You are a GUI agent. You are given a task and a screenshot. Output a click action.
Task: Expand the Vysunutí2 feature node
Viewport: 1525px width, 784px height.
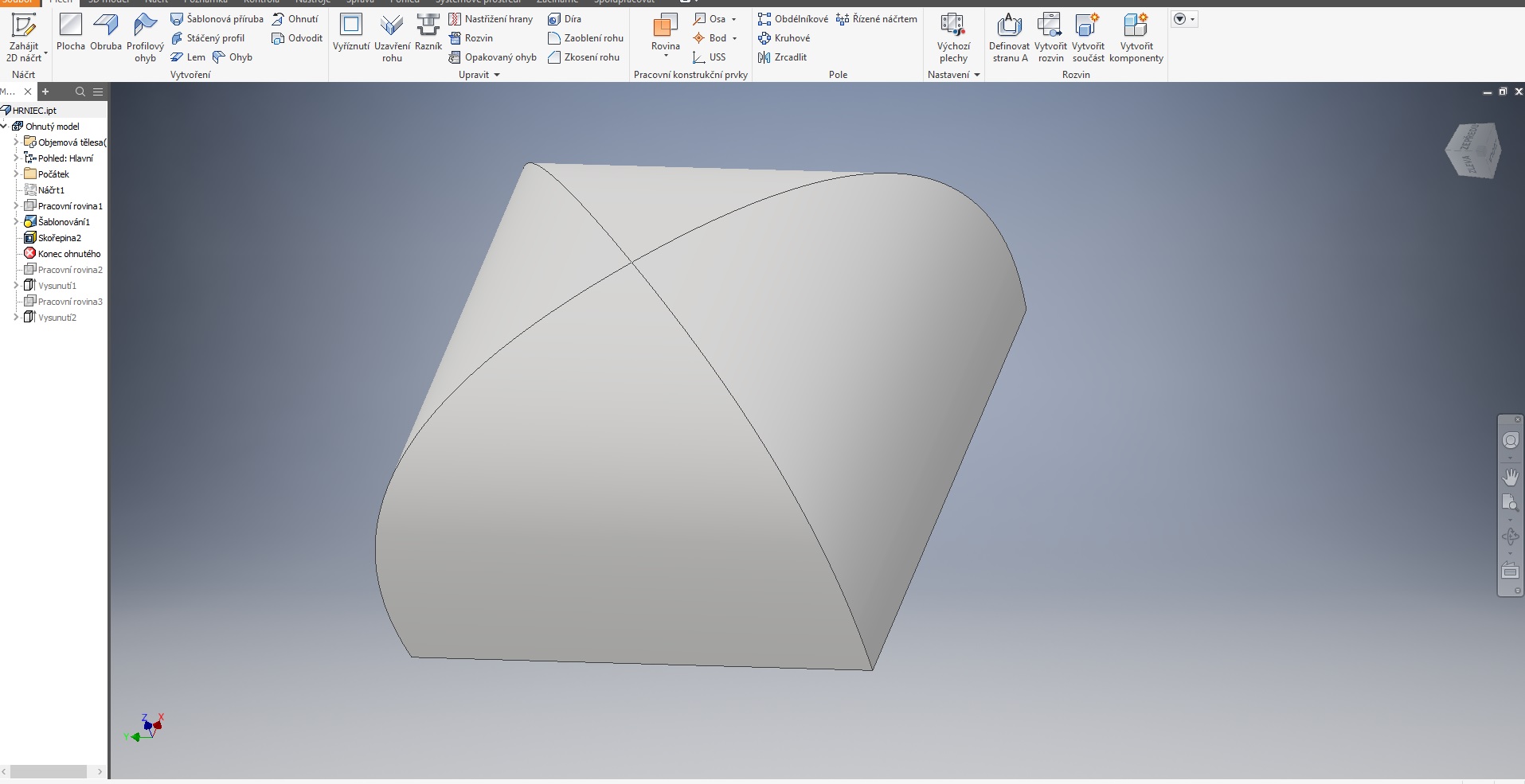pos(16,317)
